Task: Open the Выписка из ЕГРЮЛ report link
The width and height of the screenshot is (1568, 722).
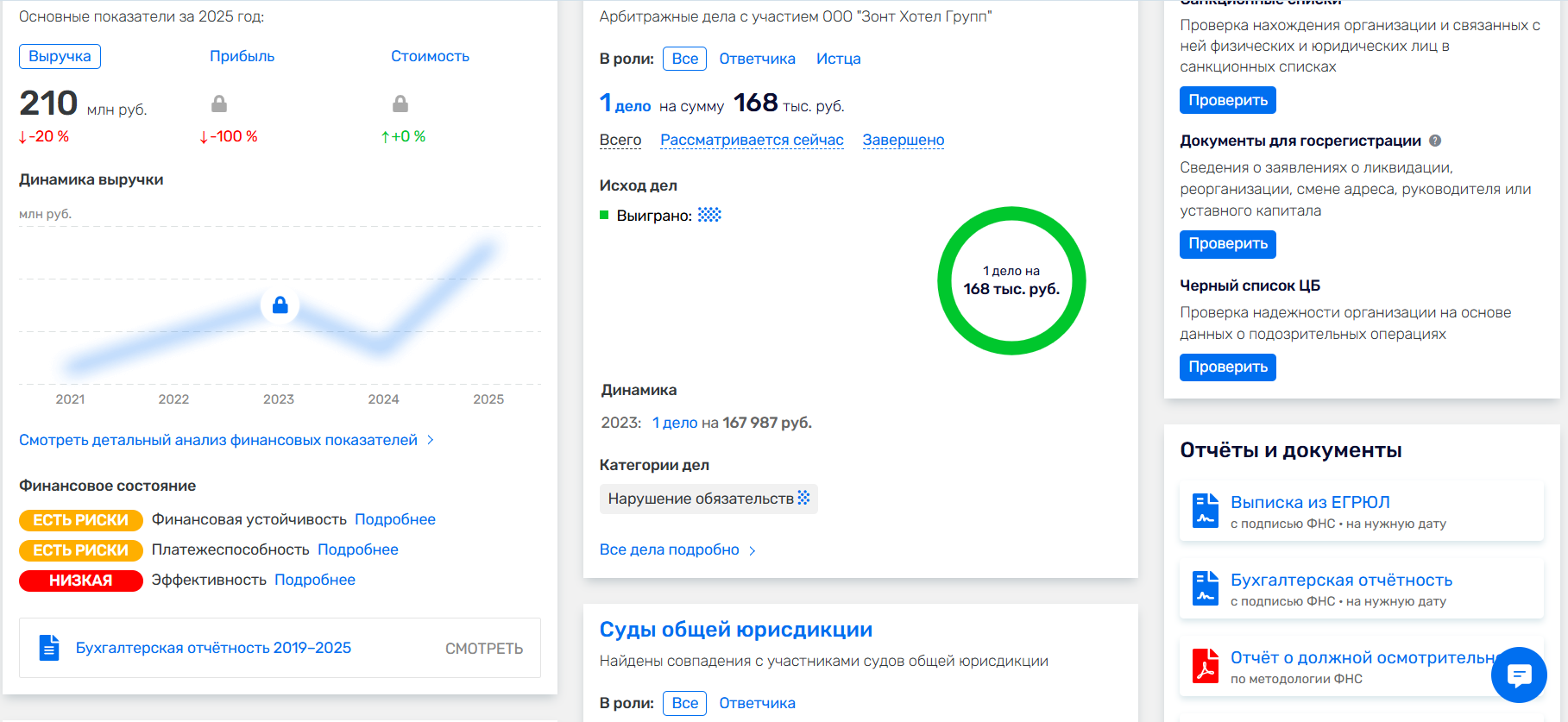Action: [1310, 502]
